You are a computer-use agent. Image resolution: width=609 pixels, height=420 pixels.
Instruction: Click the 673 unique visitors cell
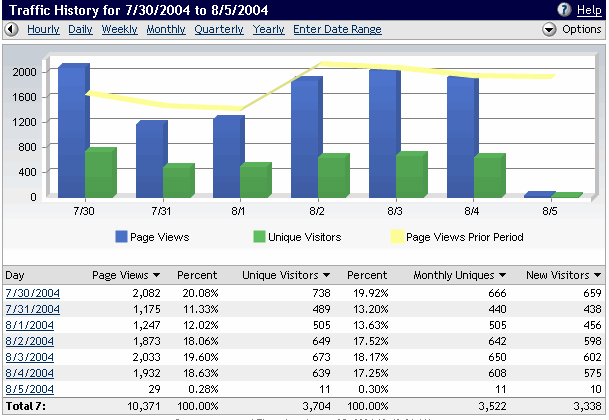[322, 357]
